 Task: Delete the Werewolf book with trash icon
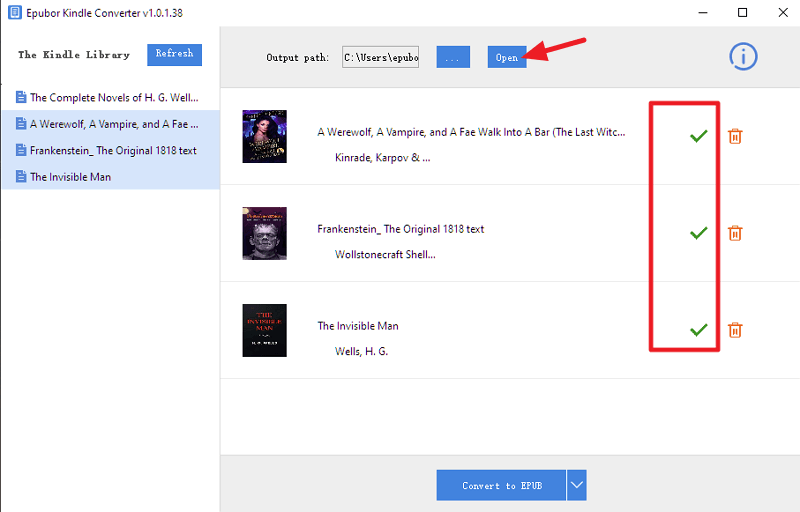click(x=735, y=136)
